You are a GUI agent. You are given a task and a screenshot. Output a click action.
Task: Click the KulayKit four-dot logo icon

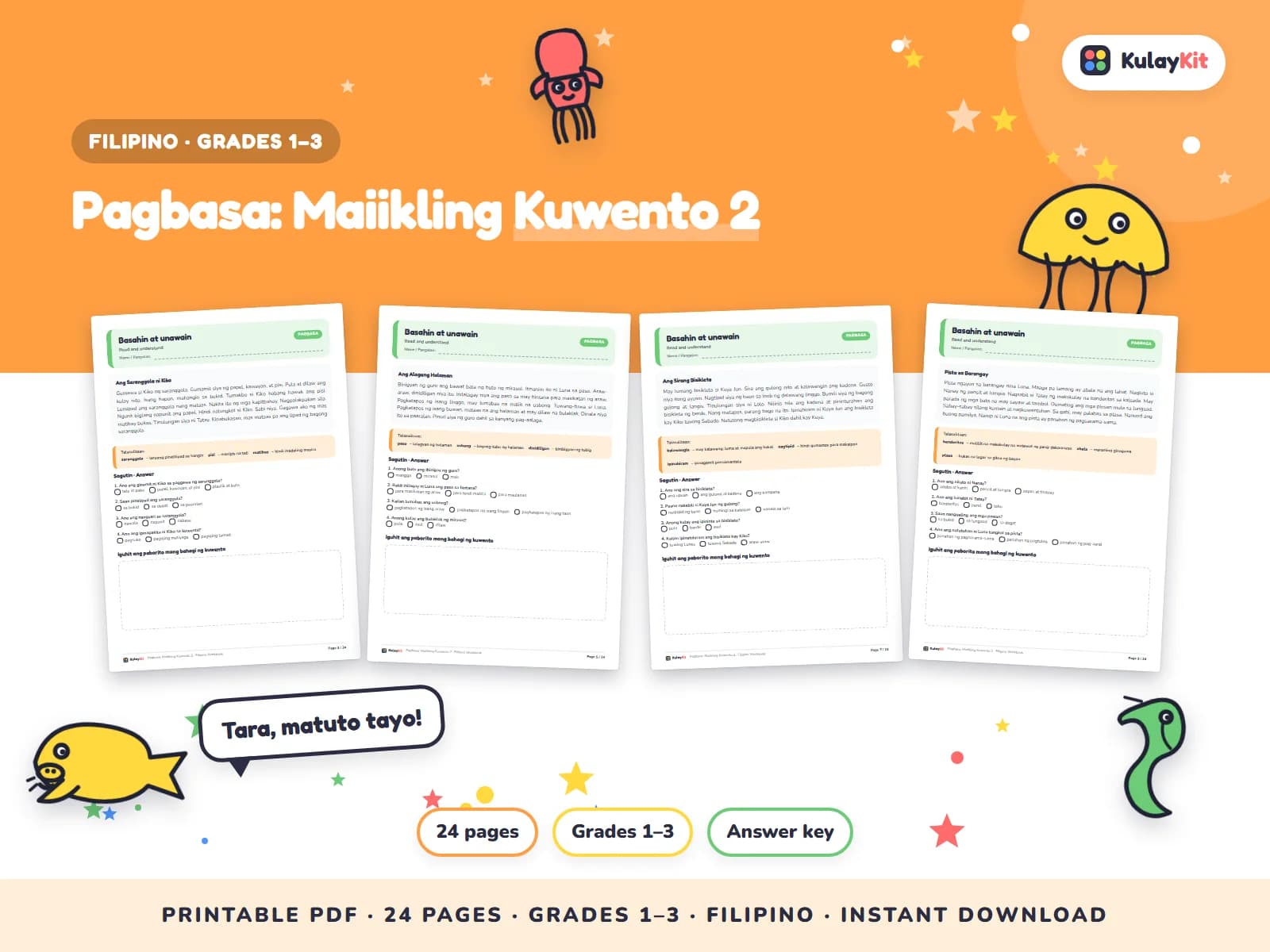1095,61
